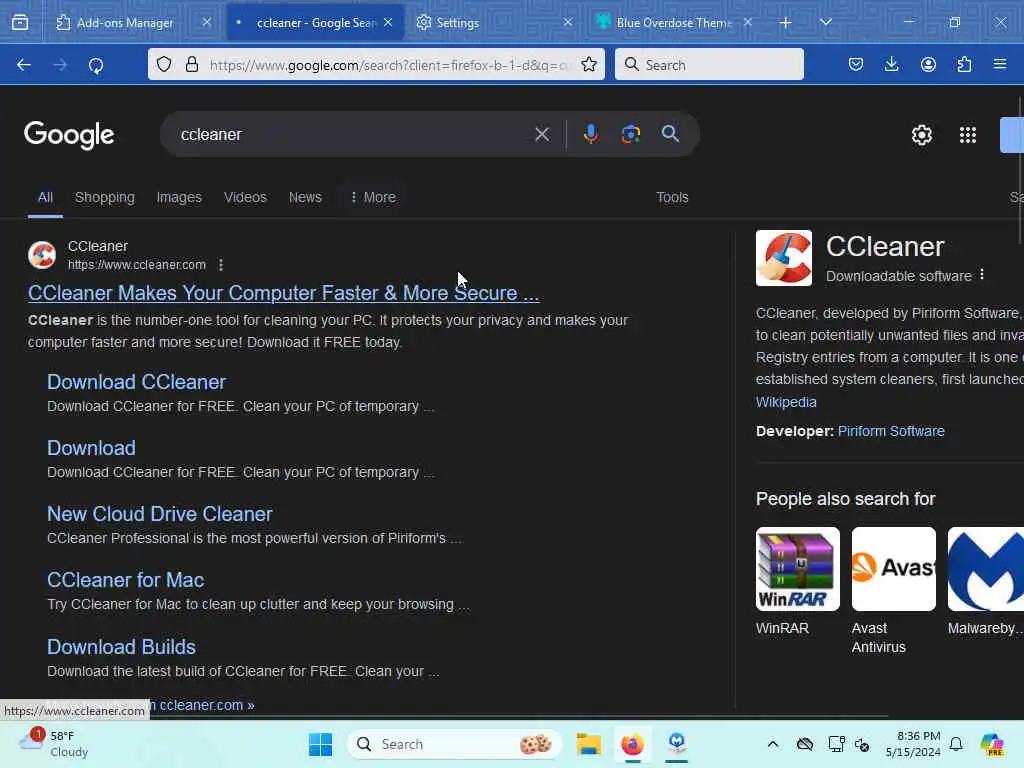Open the tracking protection shield icon

tap(164, 64)
